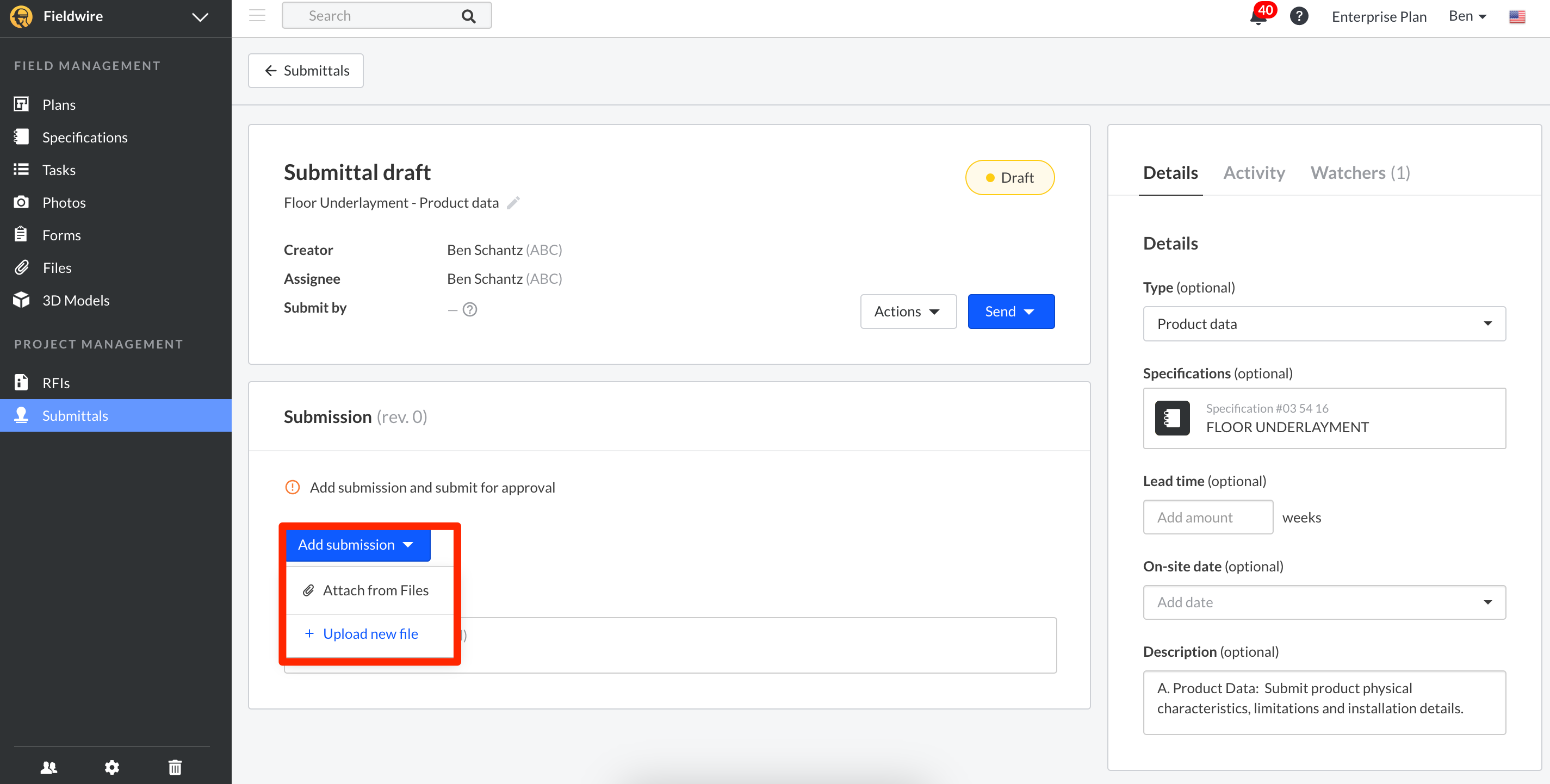The width and height of the screenshot is (1550, 784).
Task: Open Tasks in the sidebar
Action: pos(115,170)
